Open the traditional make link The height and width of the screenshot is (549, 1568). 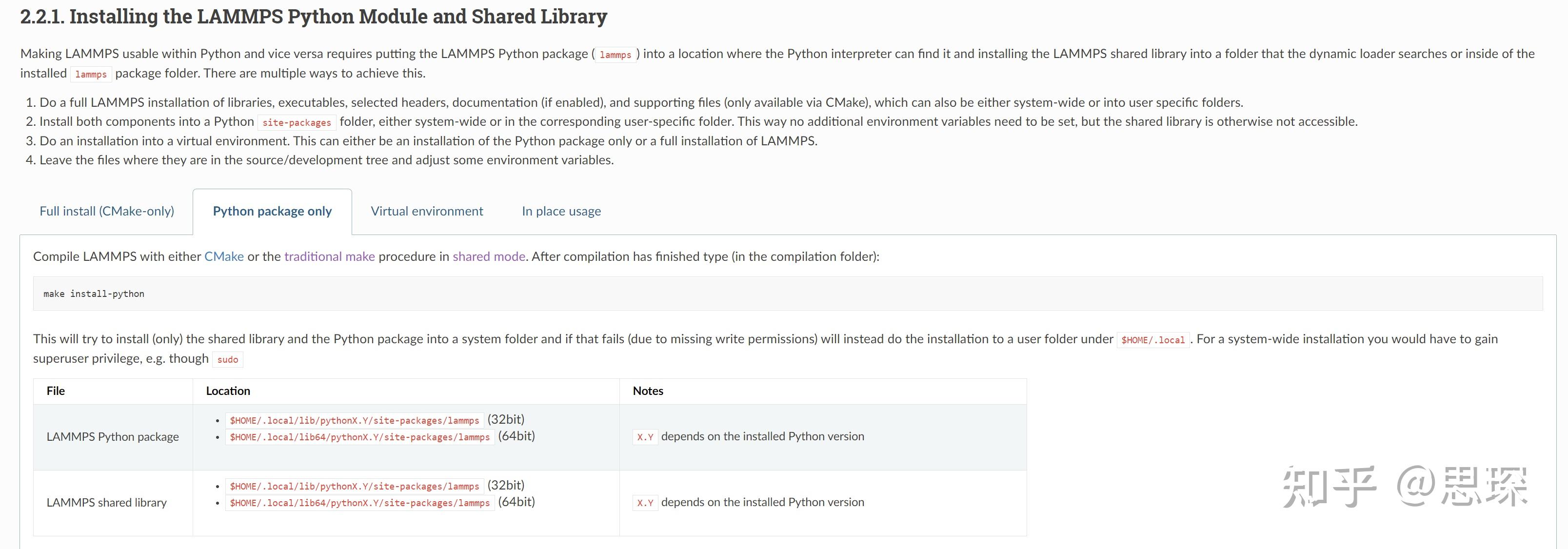coord(329,257)
